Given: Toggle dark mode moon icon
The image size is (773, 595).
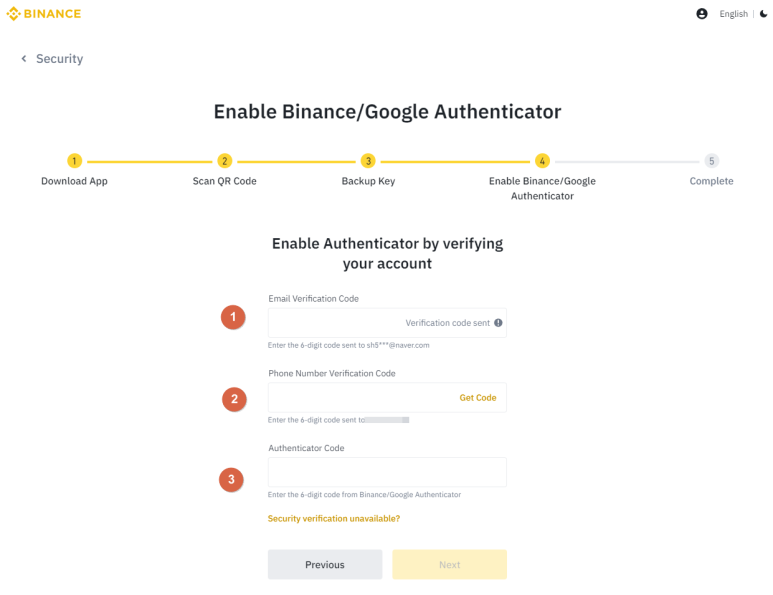Looking at the screenshot, I should click(x=764, y=14).
